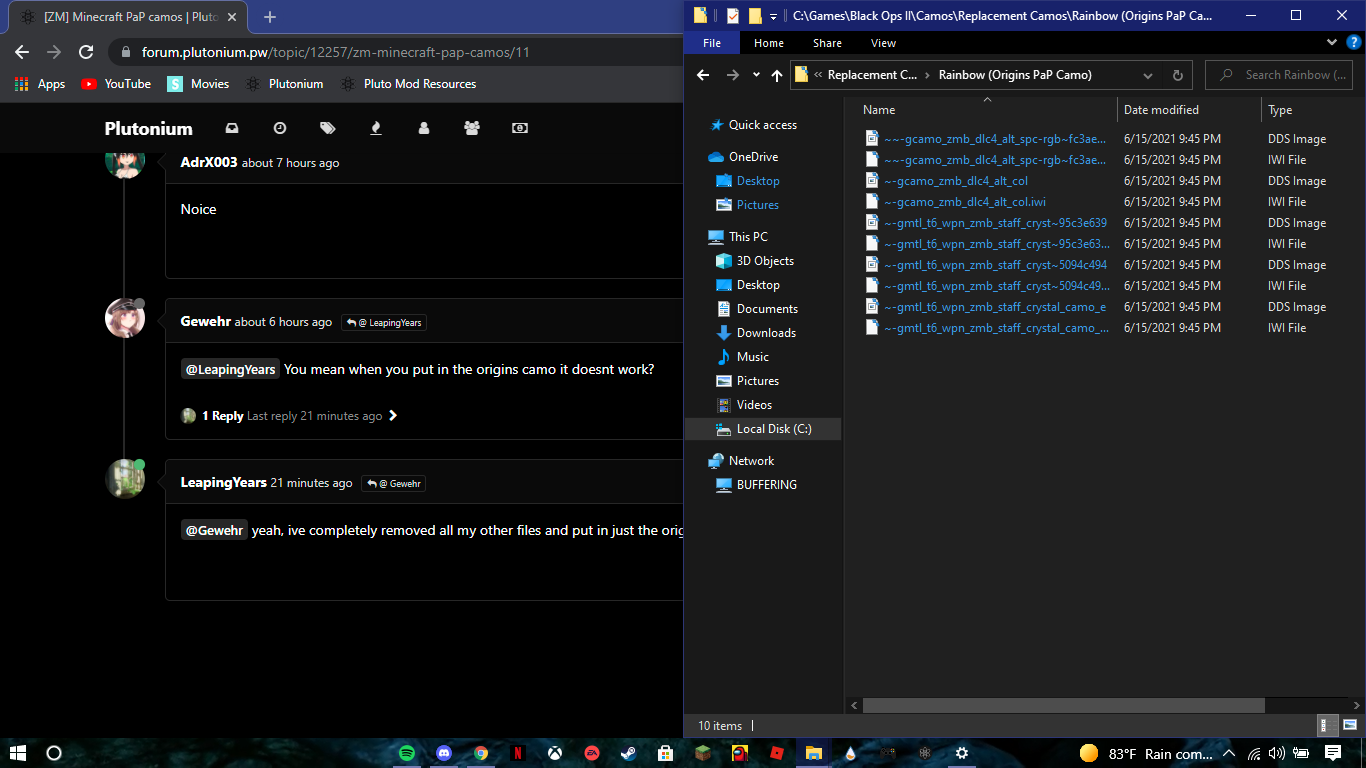
Task: Open Microsoft Store taskbar icon
Action: 665,753
